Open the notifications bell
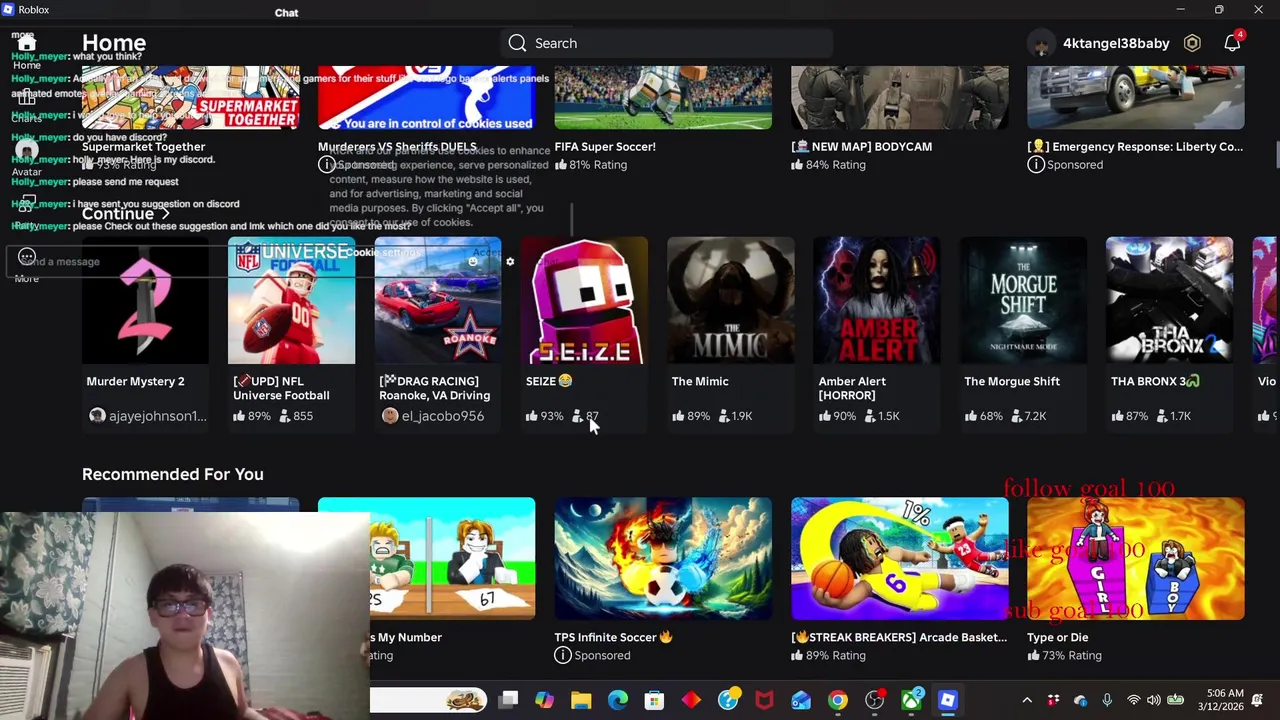The height and width of the screenshot is (720, 1280). click(x=1232, y=43)
